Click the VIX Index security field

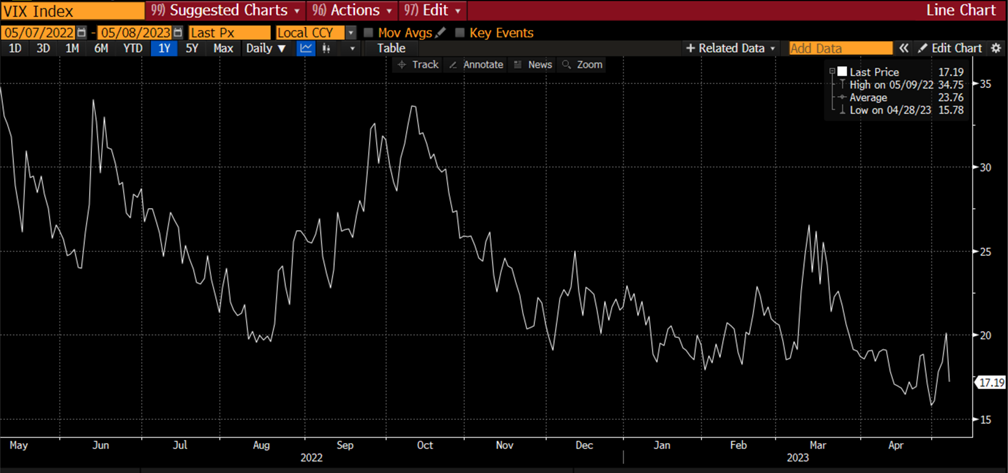pos(72,11)
